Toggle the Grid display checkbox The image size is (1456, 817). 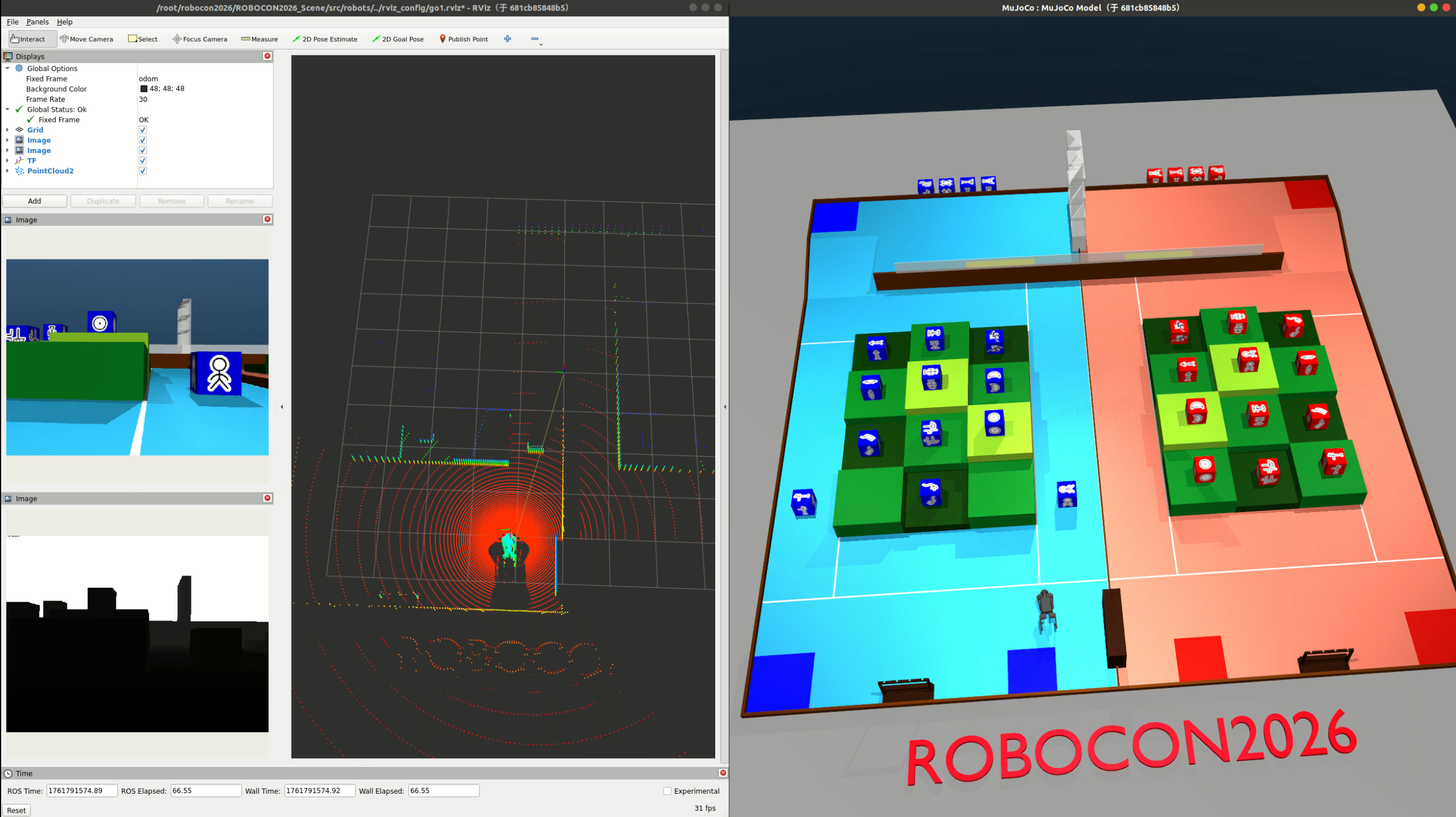[143, 130]
